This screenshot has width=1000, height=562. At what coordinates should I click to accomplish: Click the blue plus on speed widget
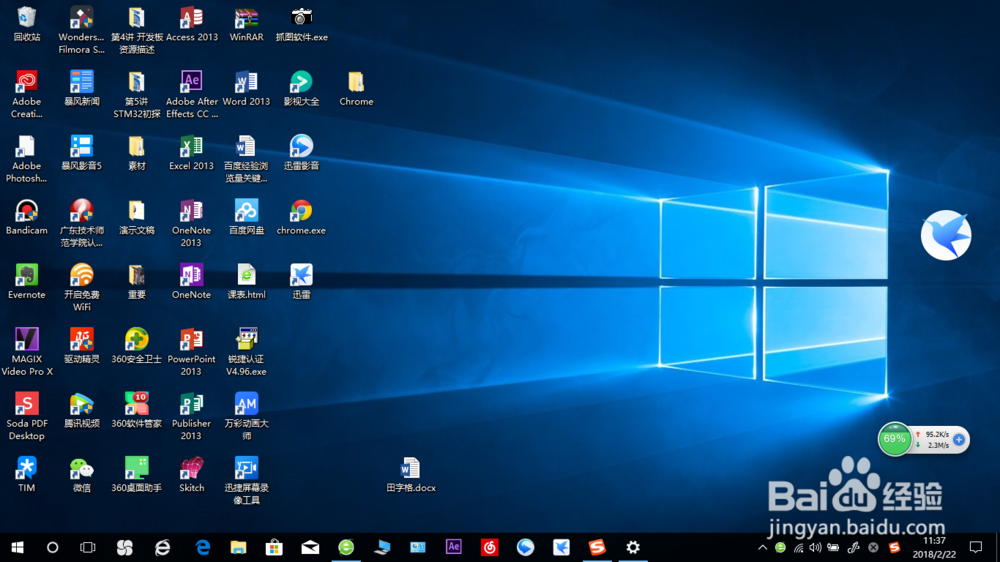tap(959, 440)
